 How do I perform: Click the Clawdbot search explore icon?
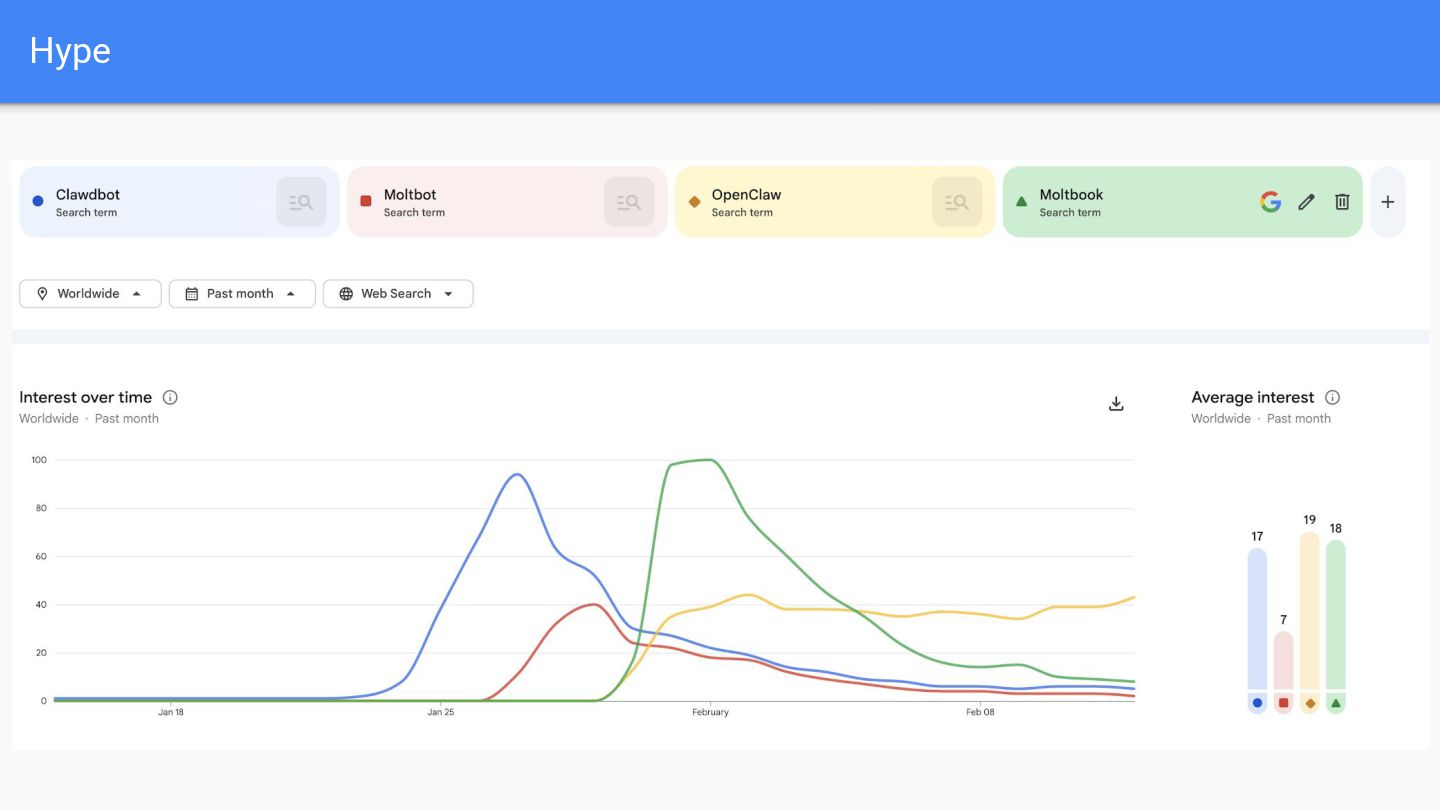(x=301, y=202)
